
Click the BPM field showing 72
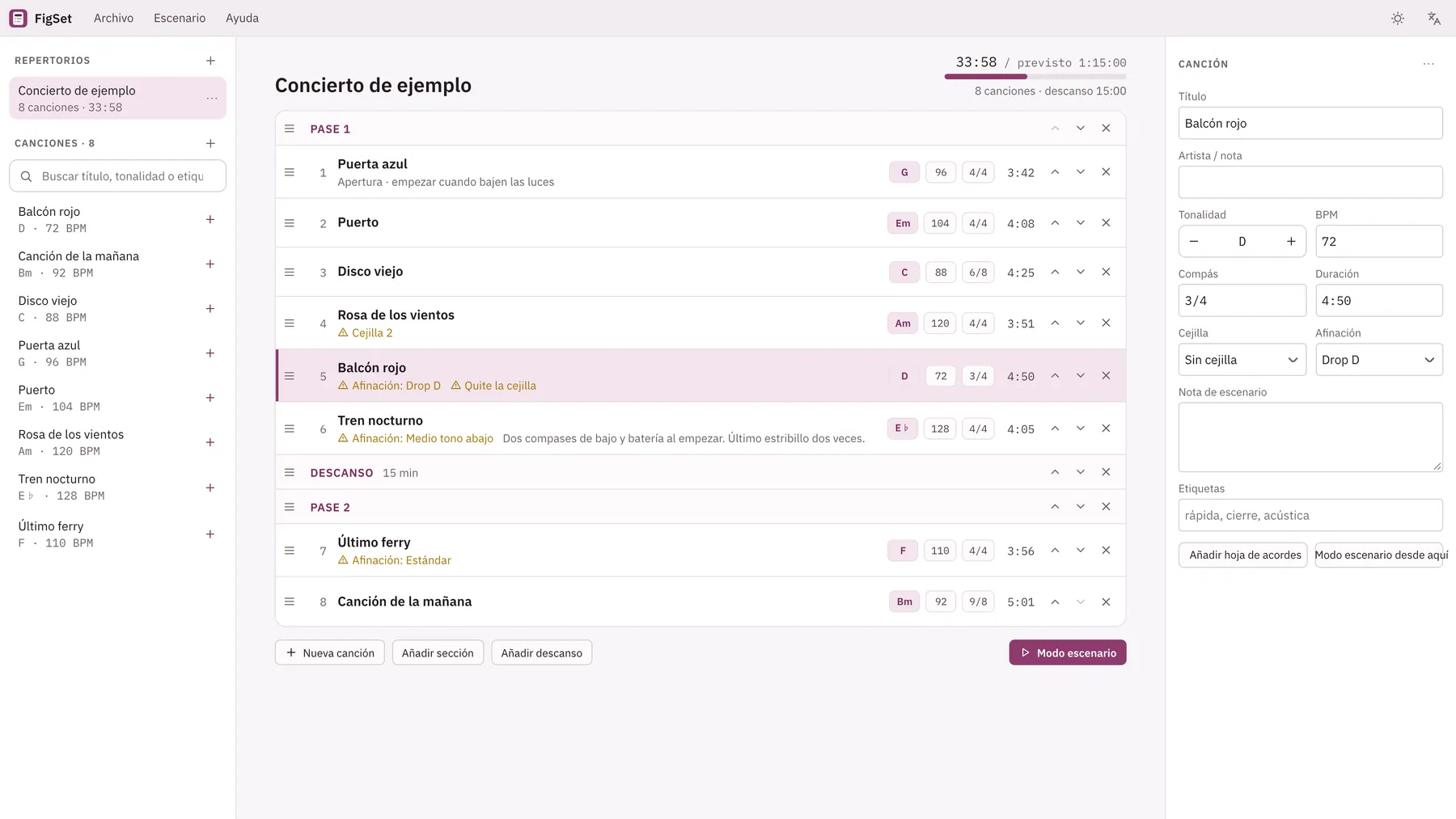[1378, 242]
